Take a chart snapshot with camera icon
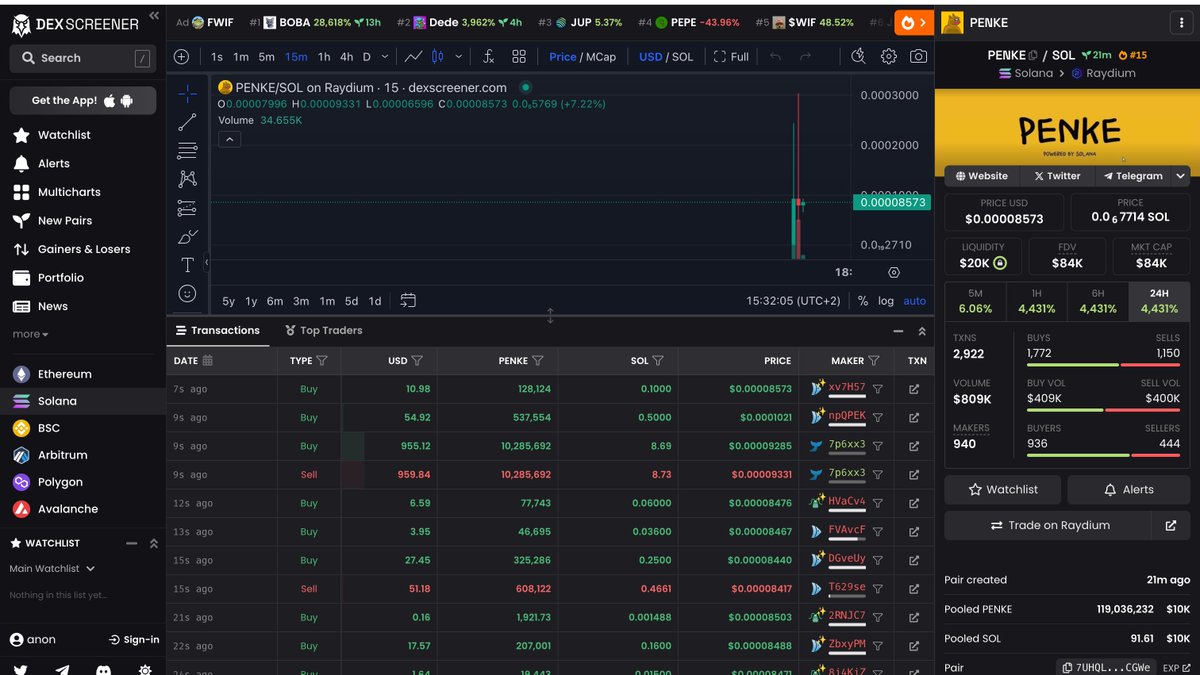The height and width of the screenshot is (675, 1200). coord(918,57)
